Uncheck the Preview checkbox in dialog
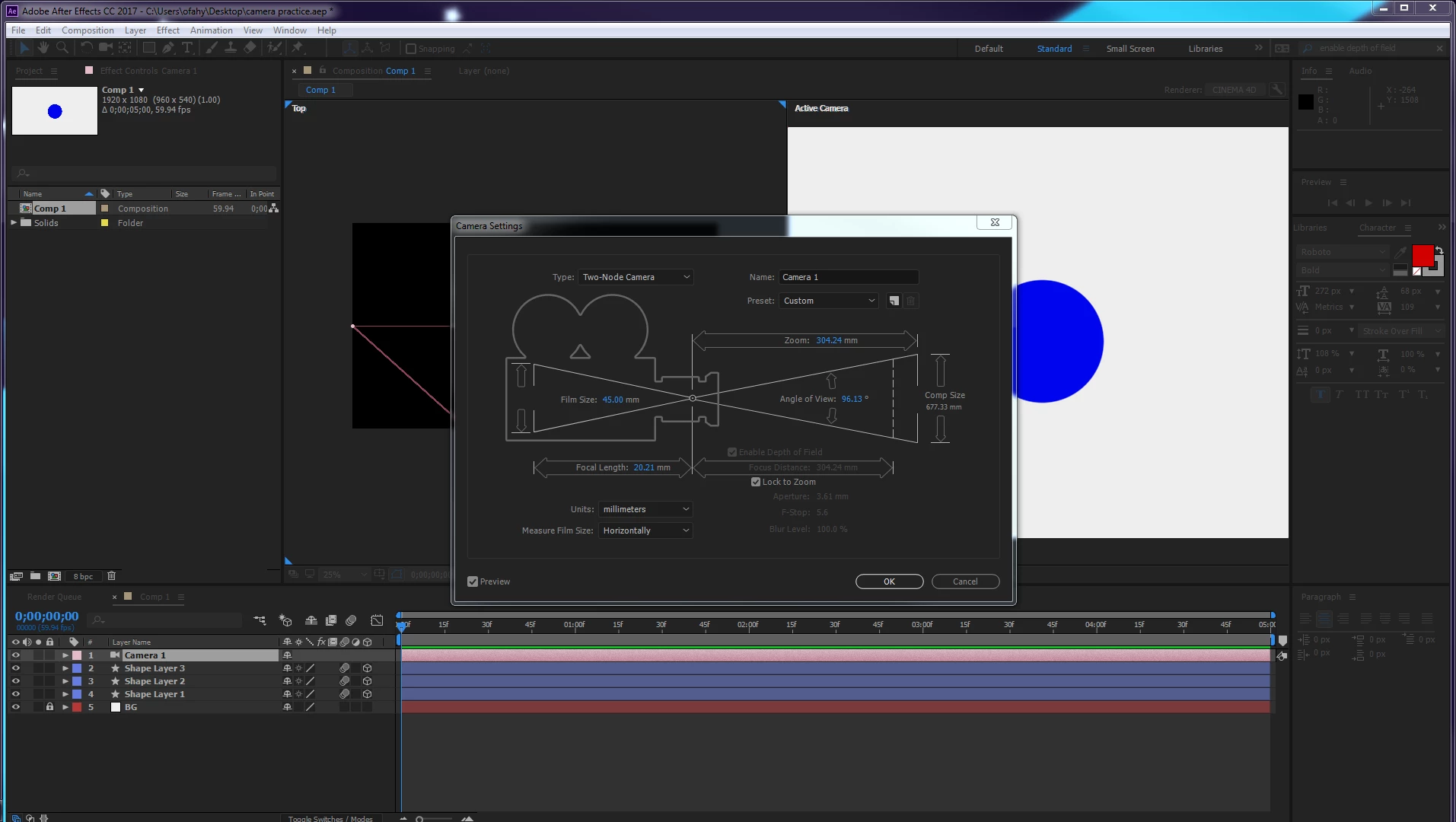1456x822 pixels. [473, 581]
